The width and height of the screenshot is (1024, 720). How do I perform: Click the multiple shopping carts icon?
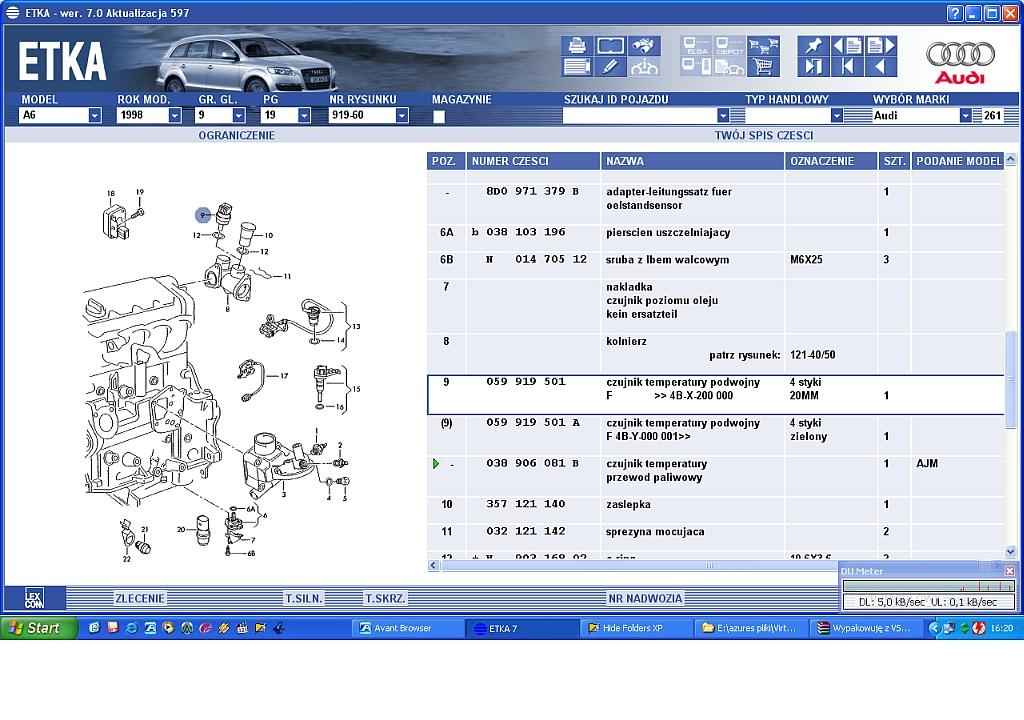[x=763, y=46]
